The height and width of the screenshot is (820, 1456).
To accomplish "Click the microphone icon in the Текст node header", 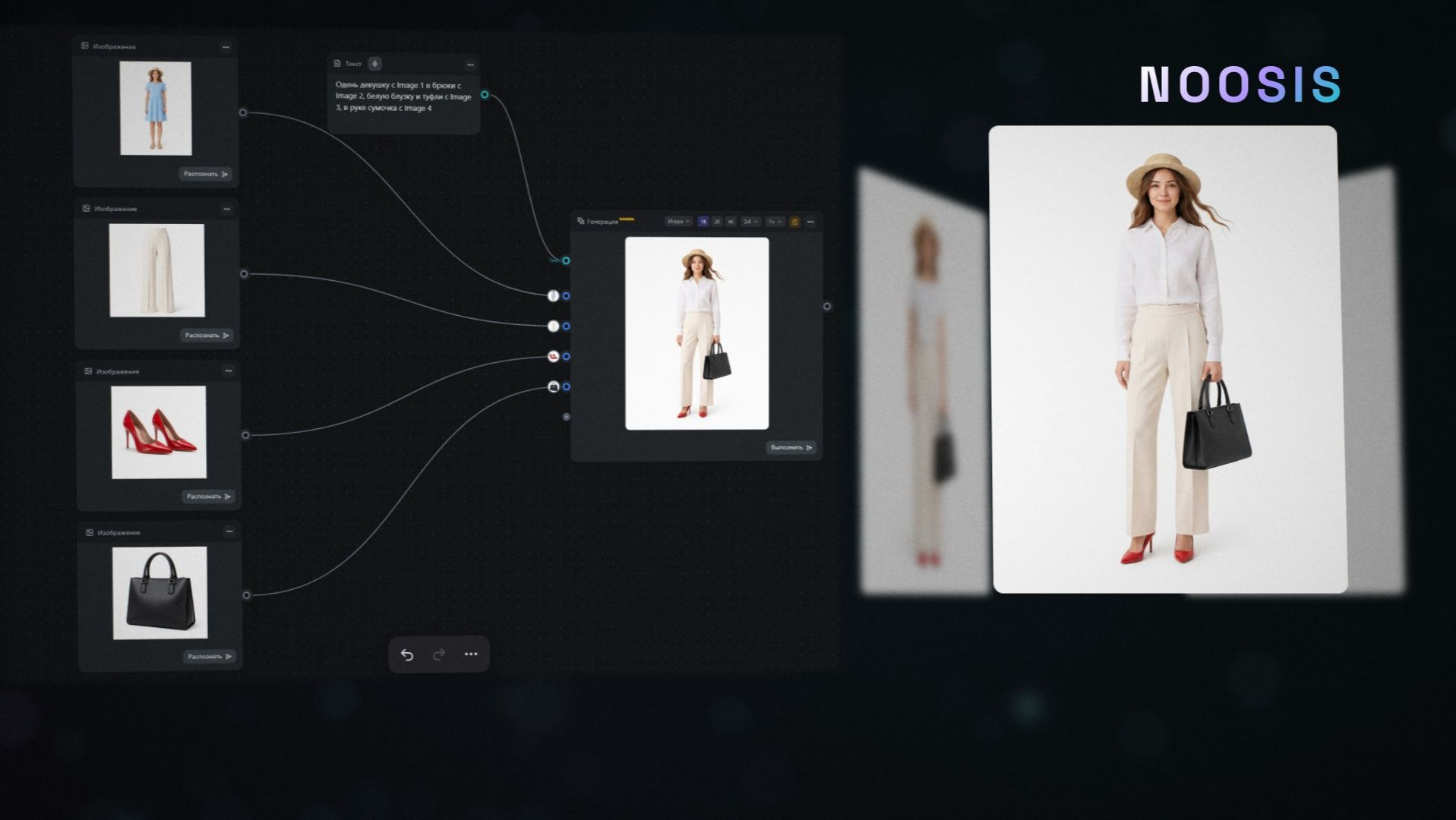I will pos(374,64).
